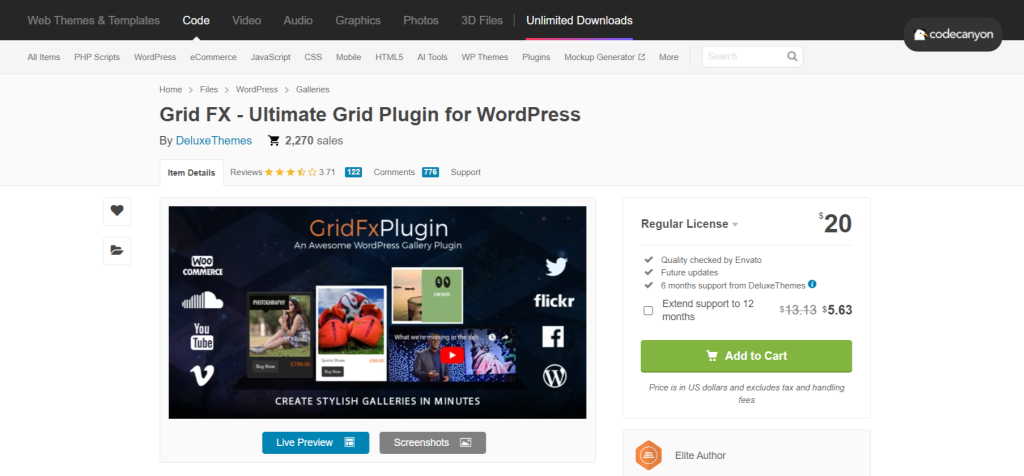The image size is (1024, 476).
Task: Click the review star rating
Action: (x=291, y=172)
